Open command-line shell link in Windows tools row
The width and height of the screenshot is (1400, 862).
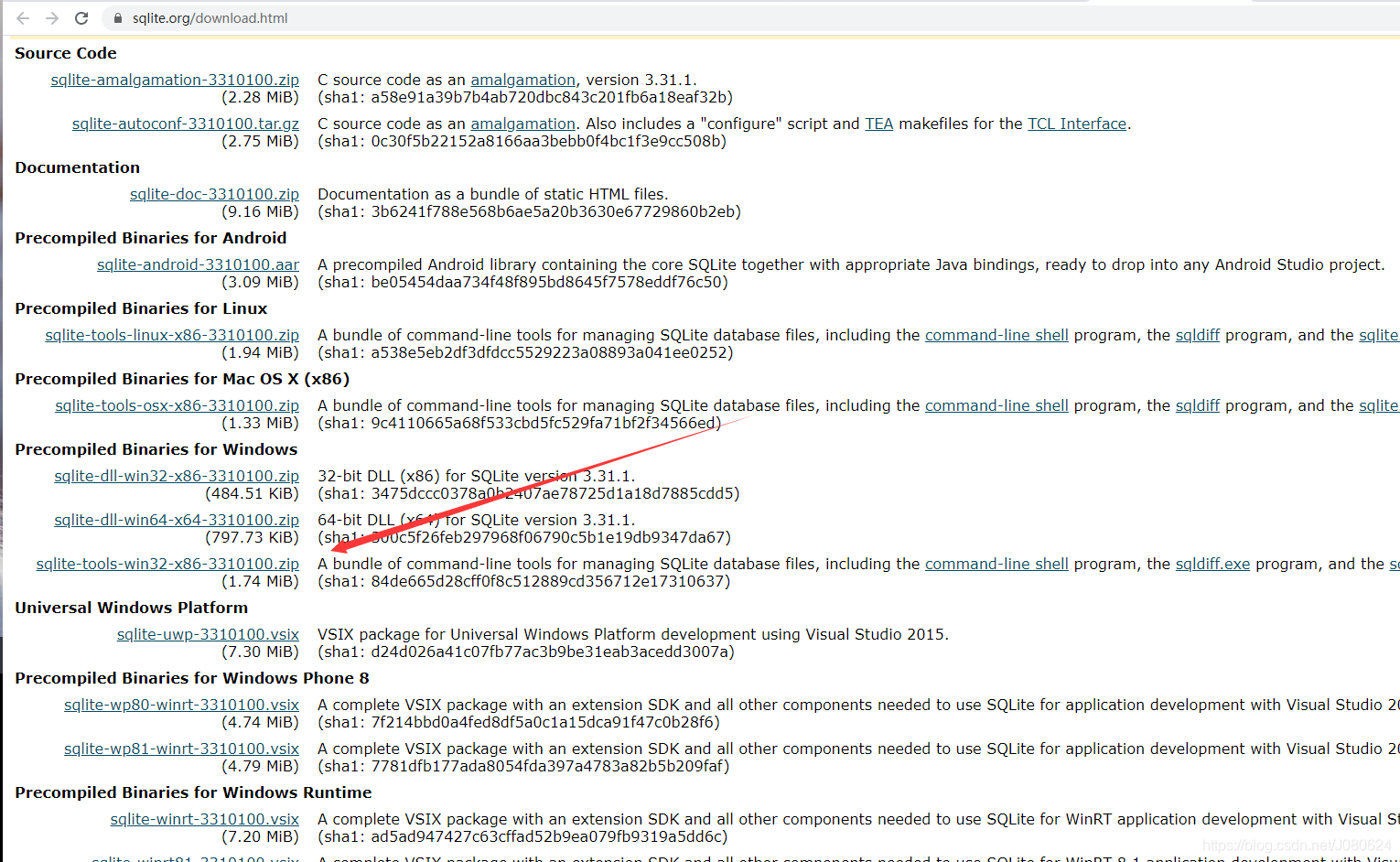[996, 564]
